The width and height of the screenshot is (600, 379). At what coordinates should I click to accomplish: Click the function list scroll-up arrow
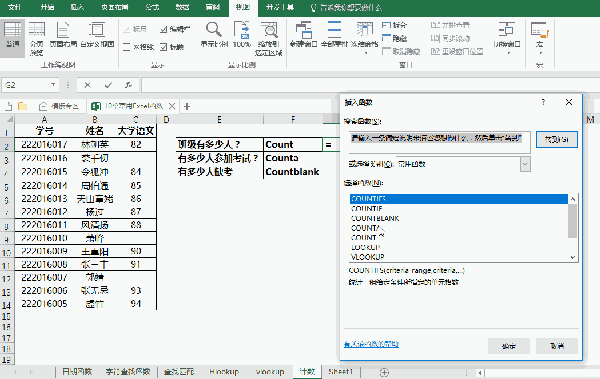pyautogui.click(x=573, y=199)
